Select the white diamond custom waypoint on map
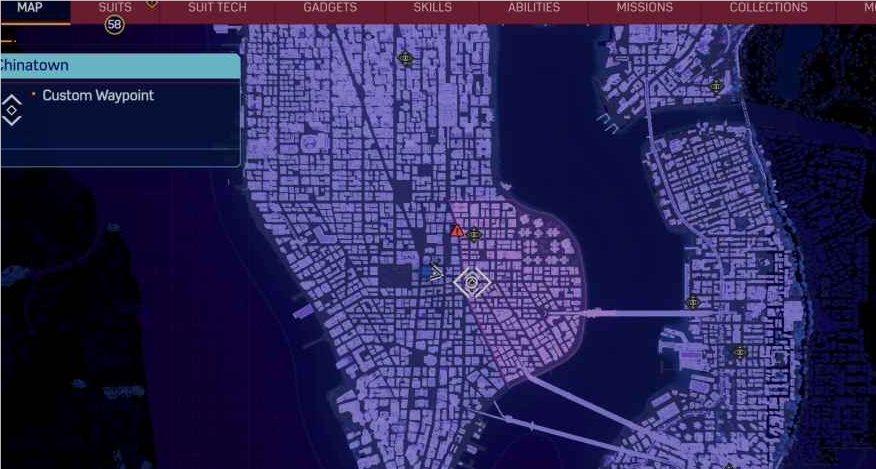The width and height of the screenshot is (876, 469). (x=472, y=282)
